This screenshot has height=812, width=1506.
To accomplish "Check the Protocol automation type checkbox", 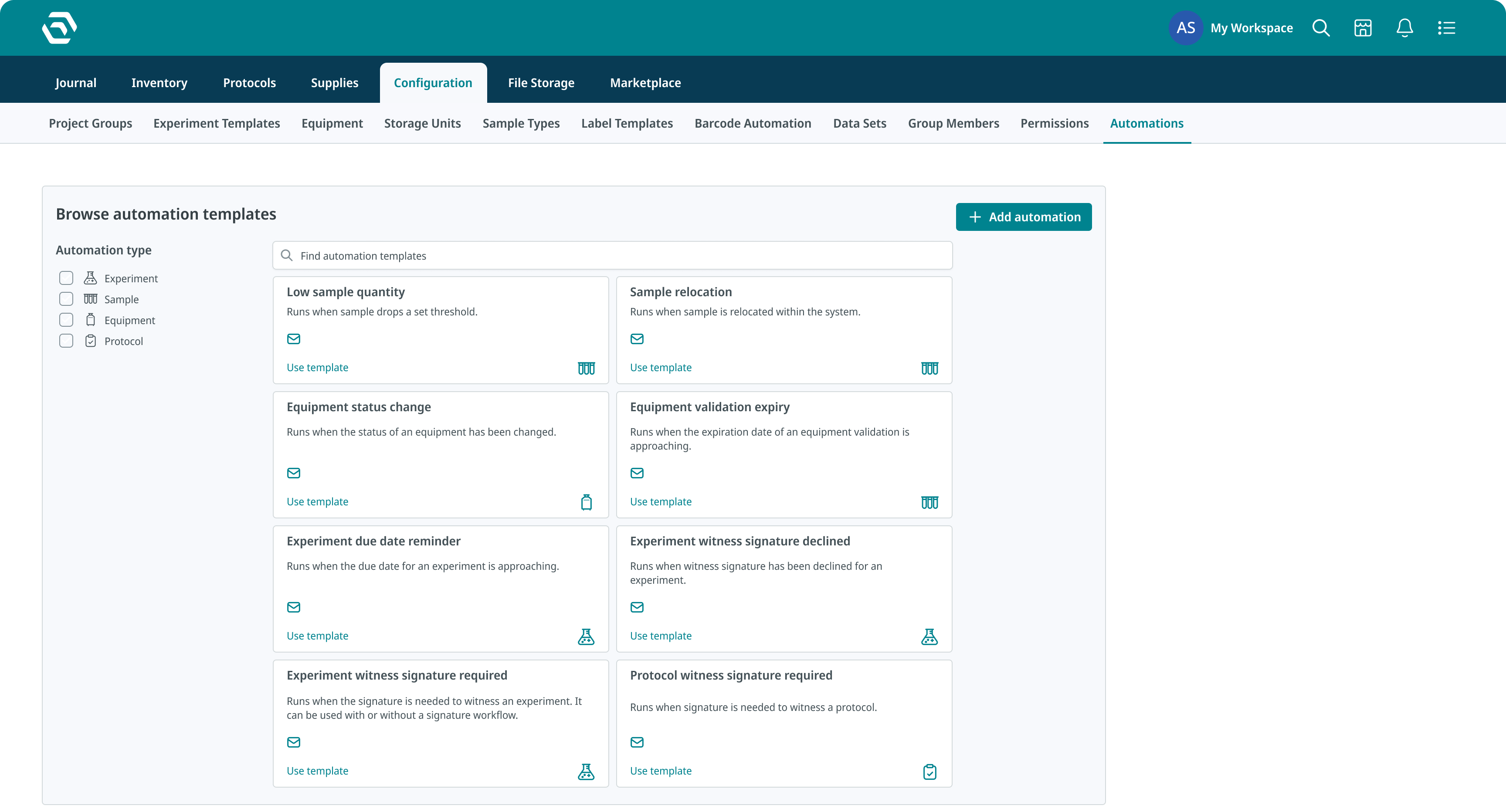I will pyautogui.click(x=66, y=341).
